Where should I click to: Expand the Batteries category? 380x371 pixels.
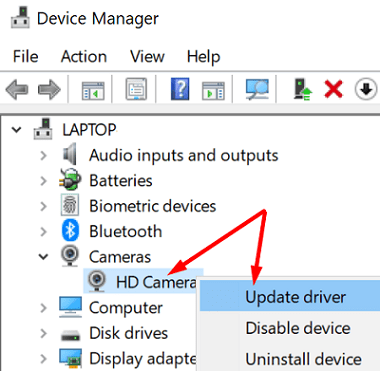(43, 181)
